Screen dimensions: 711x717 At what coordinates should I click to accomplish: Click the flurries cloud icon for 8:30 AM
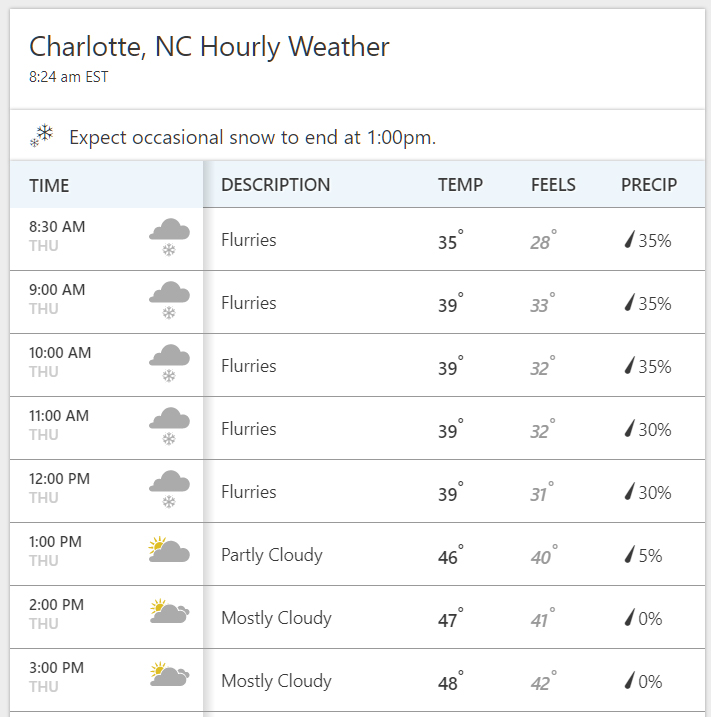[169, 237]
